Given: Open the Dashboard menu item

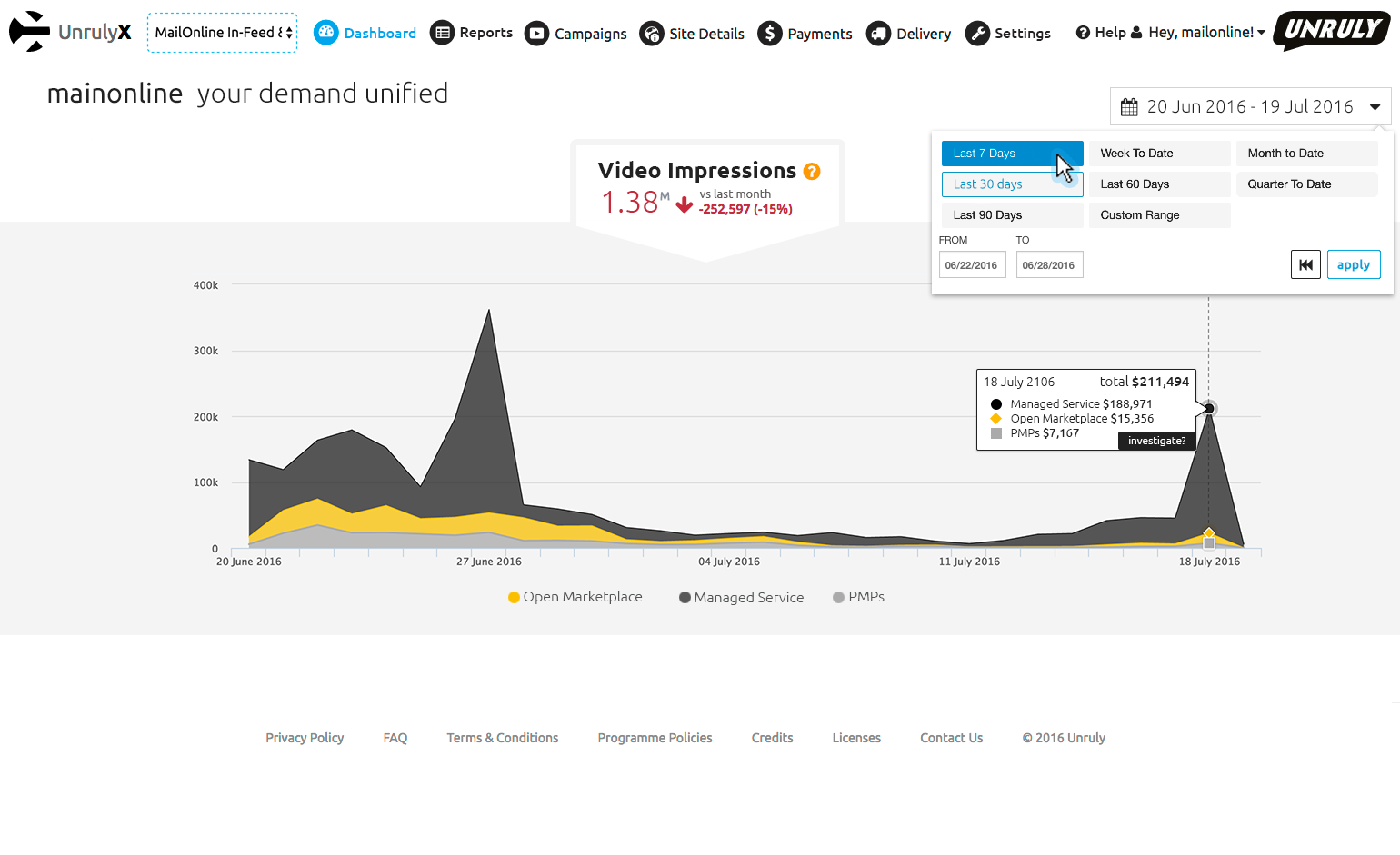Looking at the screenshot, I should [x=380, y=33].
